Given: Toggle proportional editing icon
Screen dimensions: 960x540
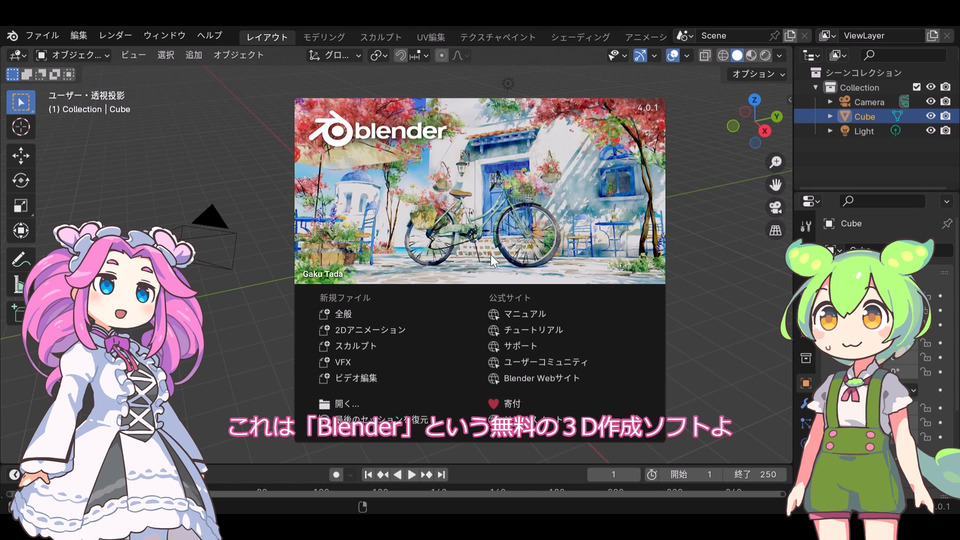Looking at the screenshot, I should 441,55.
